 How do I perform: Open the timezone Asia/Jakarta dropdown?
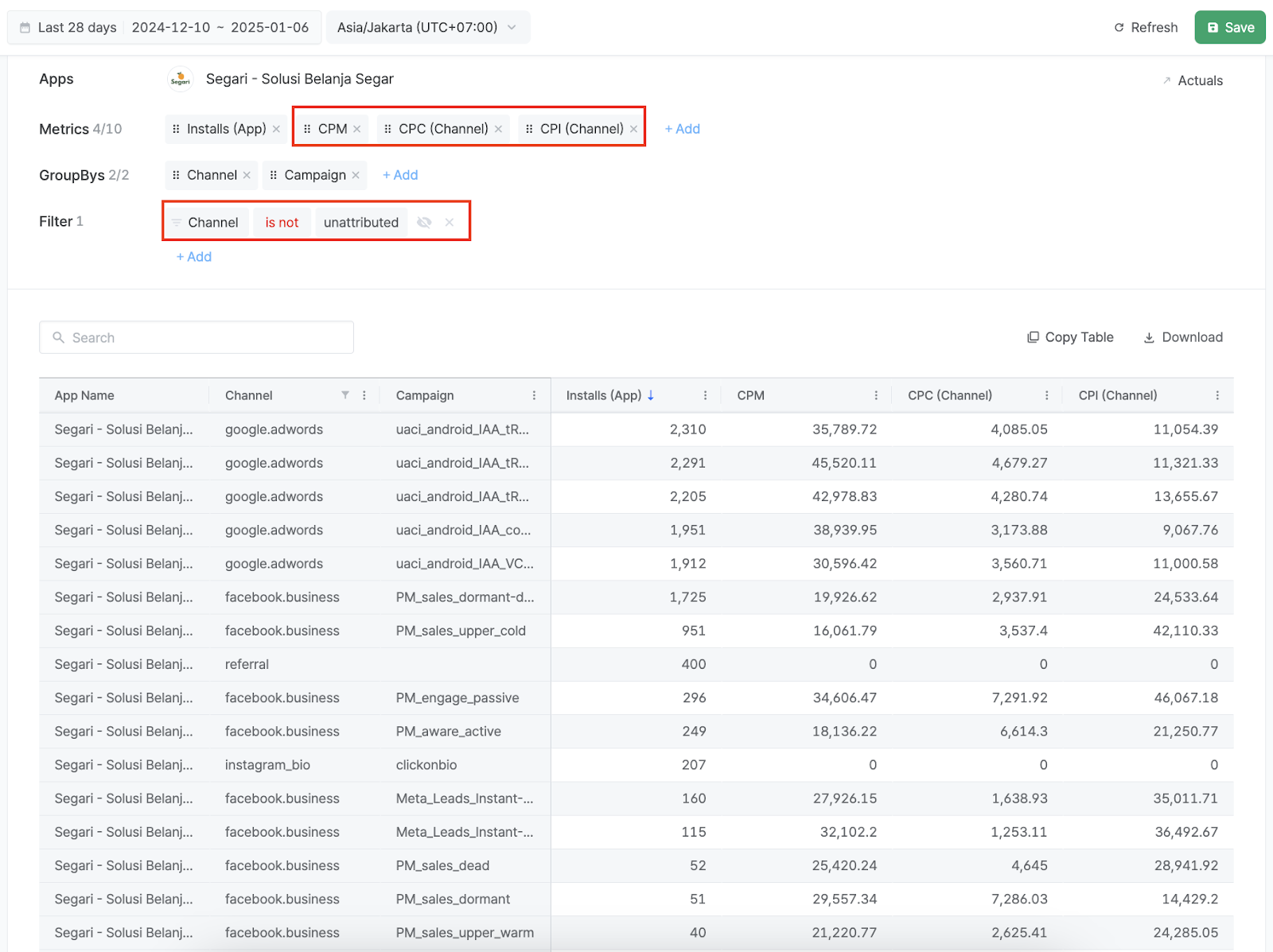tap(427, 27)
